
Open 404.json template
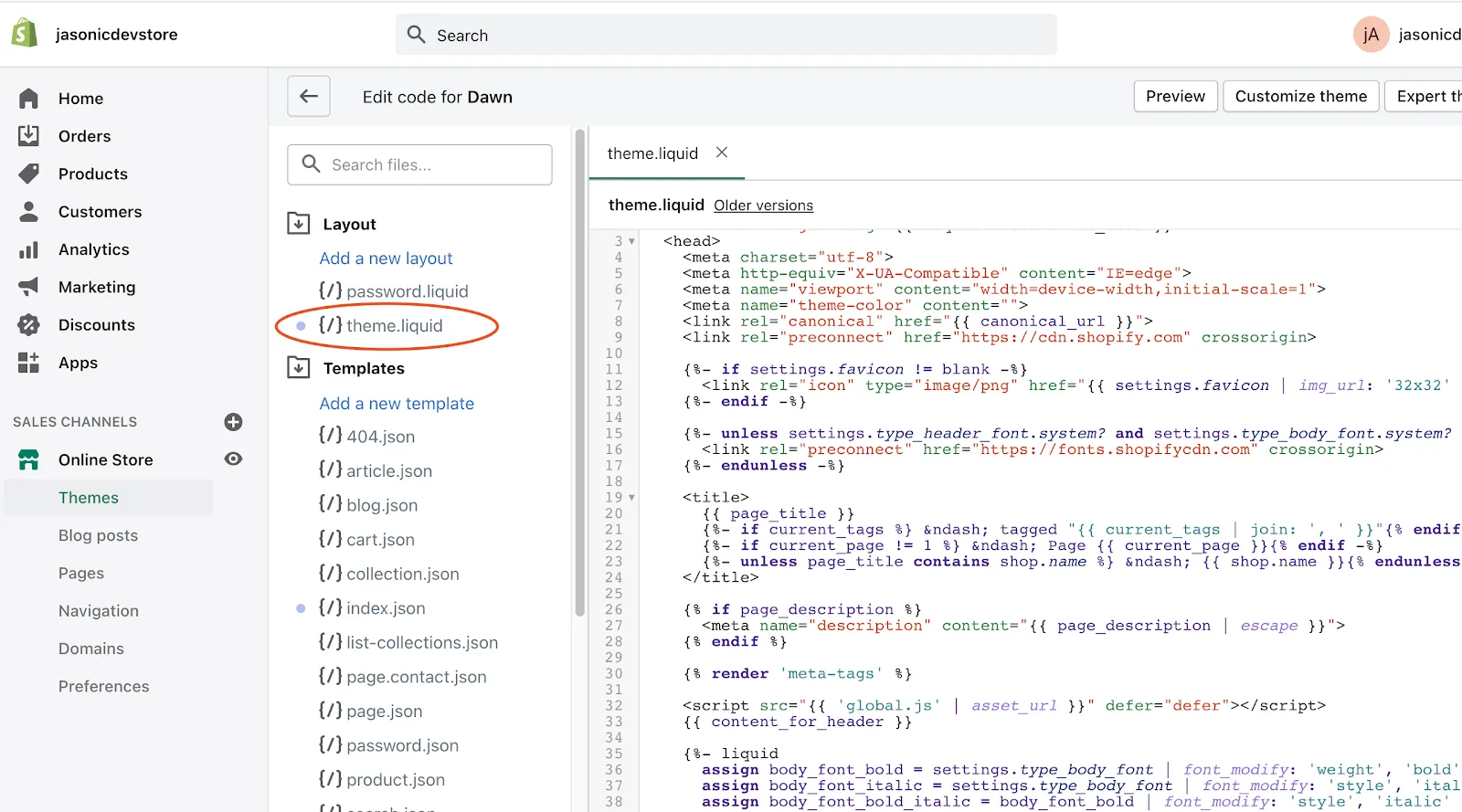(x=366, y=437)
